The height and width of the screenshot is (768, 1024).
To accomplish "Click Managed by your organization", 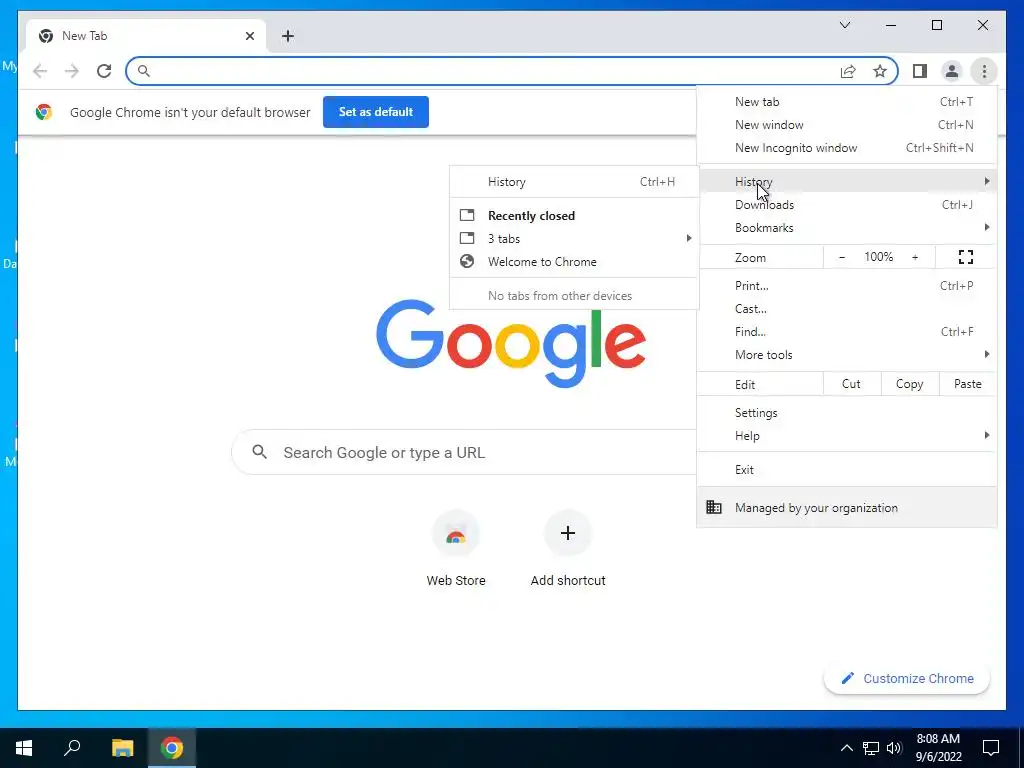I will [x=846, y=507].
